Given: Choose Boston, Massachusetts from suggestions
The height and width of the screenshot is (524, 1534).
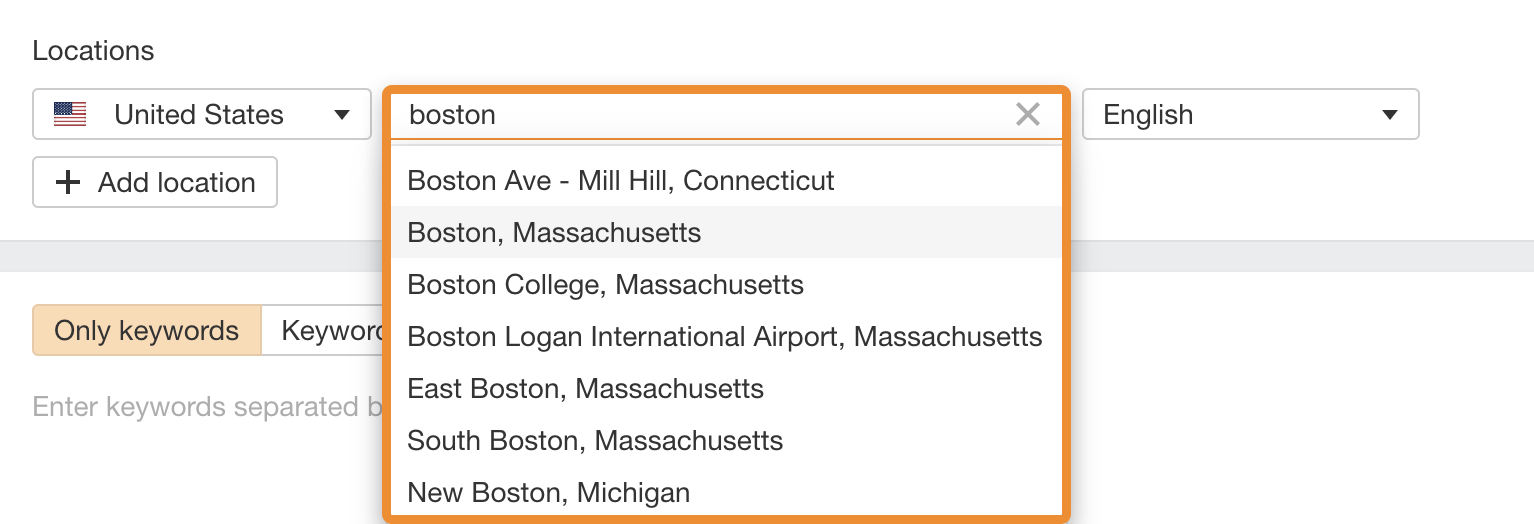Looking at the screenshot, I should [554, 233].
